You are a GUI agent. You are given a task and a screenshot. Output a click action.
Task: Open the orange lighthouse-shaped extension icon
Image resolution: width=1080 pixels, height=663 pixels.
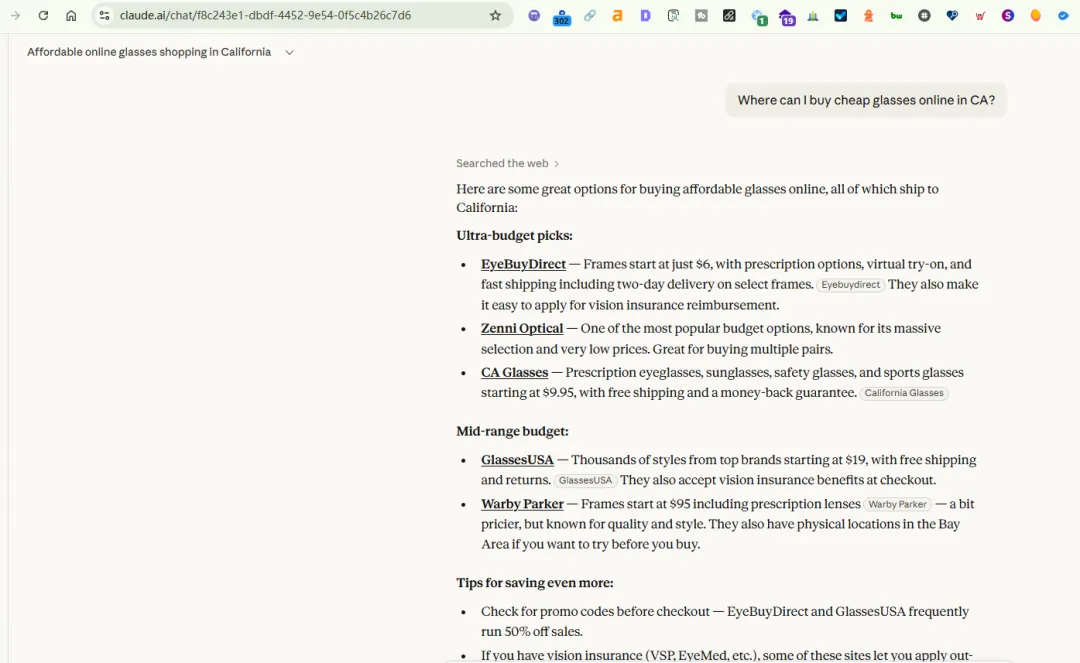click(x=869, y=15)
